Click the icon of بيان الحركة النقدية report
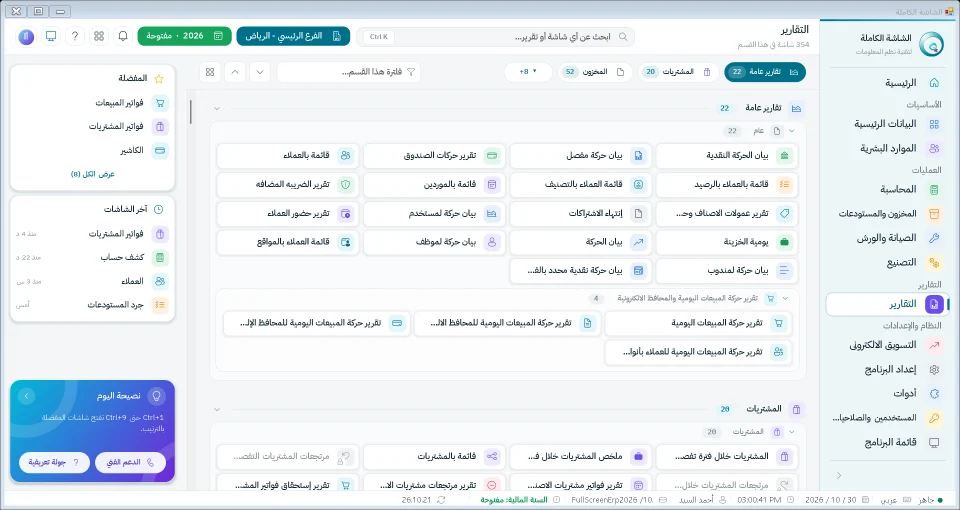Screen dimensions: 960x510 784,156
